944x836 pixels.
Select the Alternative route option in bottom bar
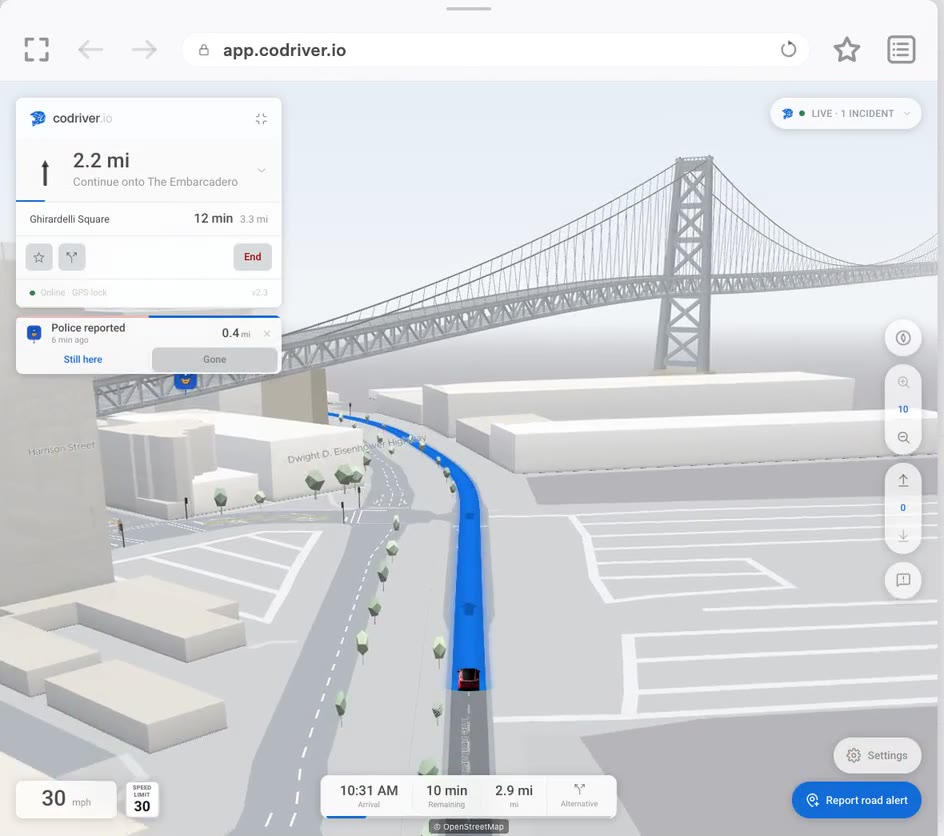(x=579, y=795)
